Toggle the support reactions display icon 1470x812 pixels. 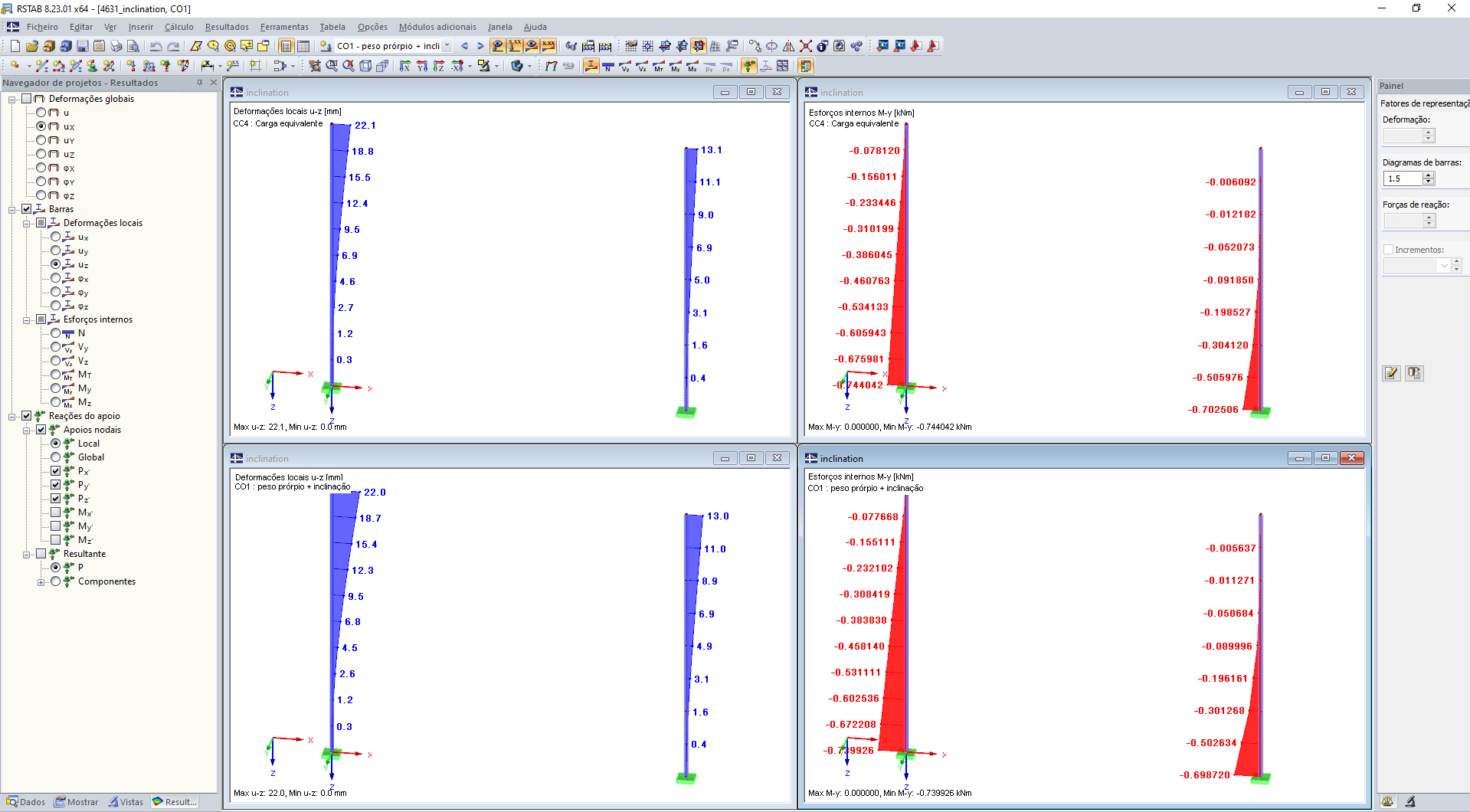(749, 66)
